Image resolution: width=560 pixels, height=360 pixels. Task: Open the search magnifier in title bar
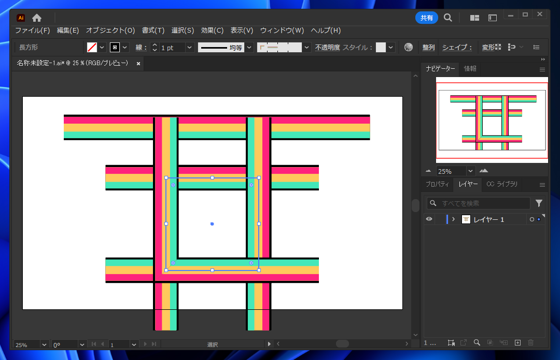tap(448, 18)
